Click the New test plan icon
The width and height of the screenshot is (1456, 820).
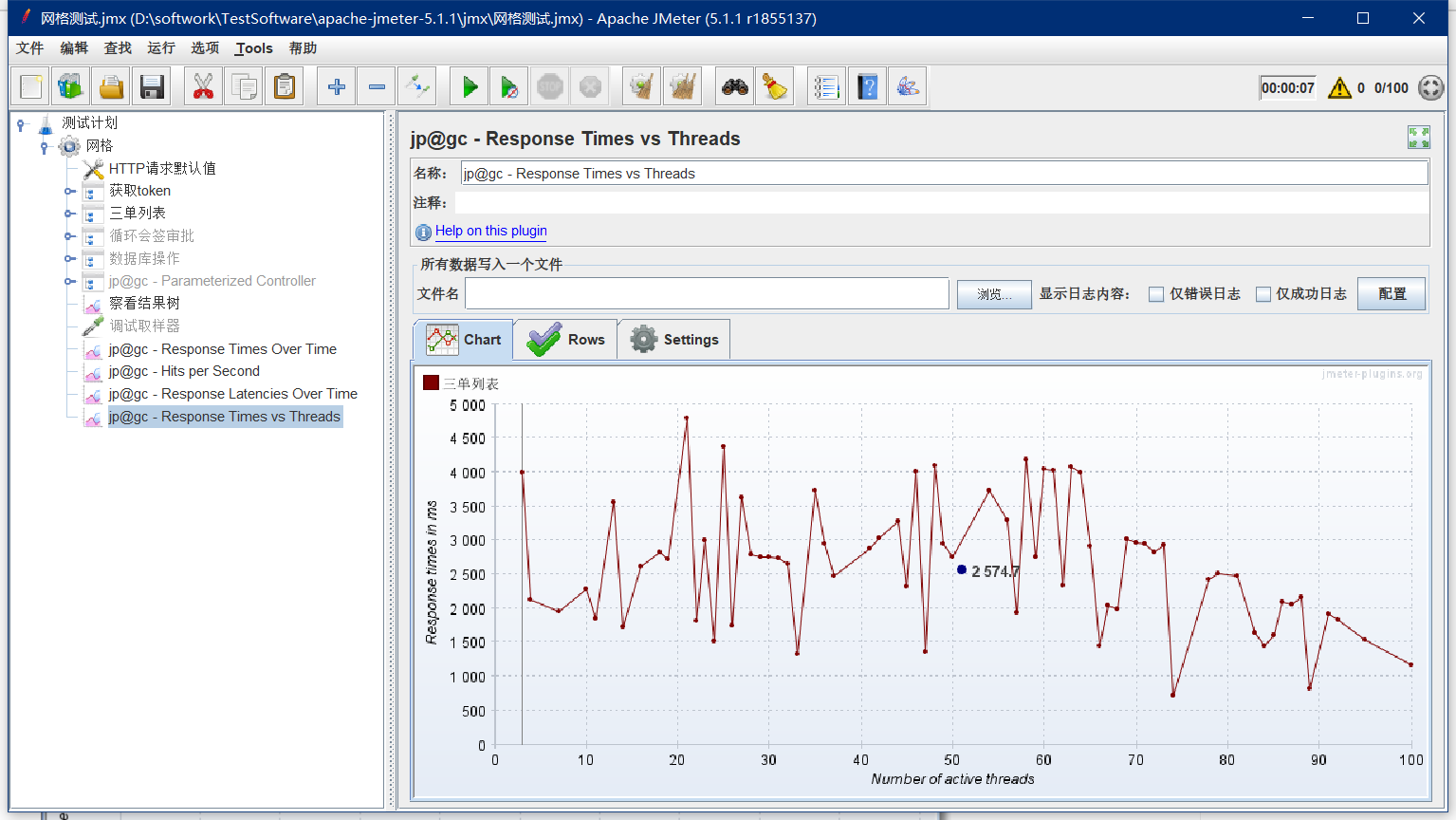[x=30, y=87]
